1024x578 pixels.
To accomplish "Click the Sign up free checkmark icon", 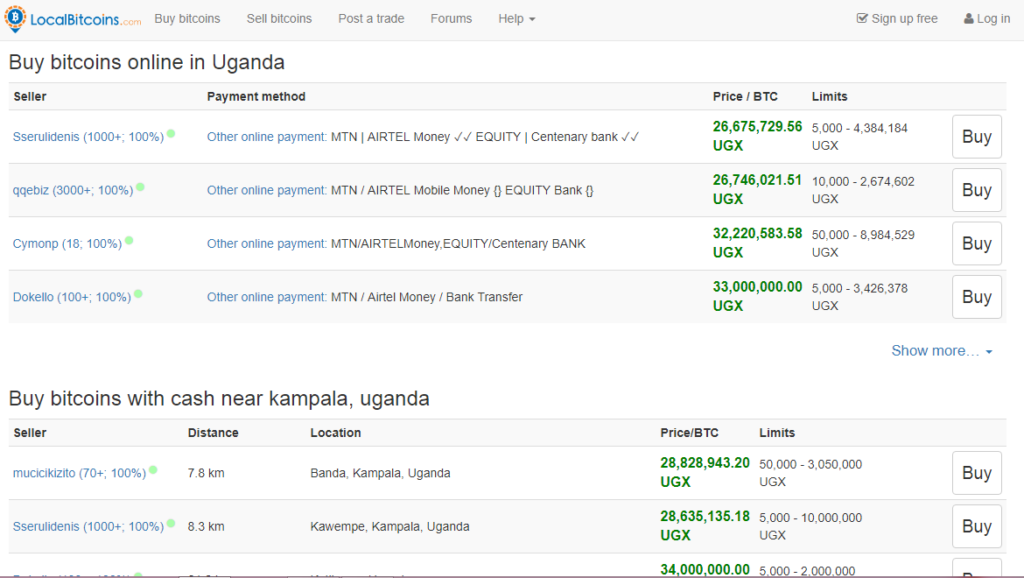I will [862, 18].
